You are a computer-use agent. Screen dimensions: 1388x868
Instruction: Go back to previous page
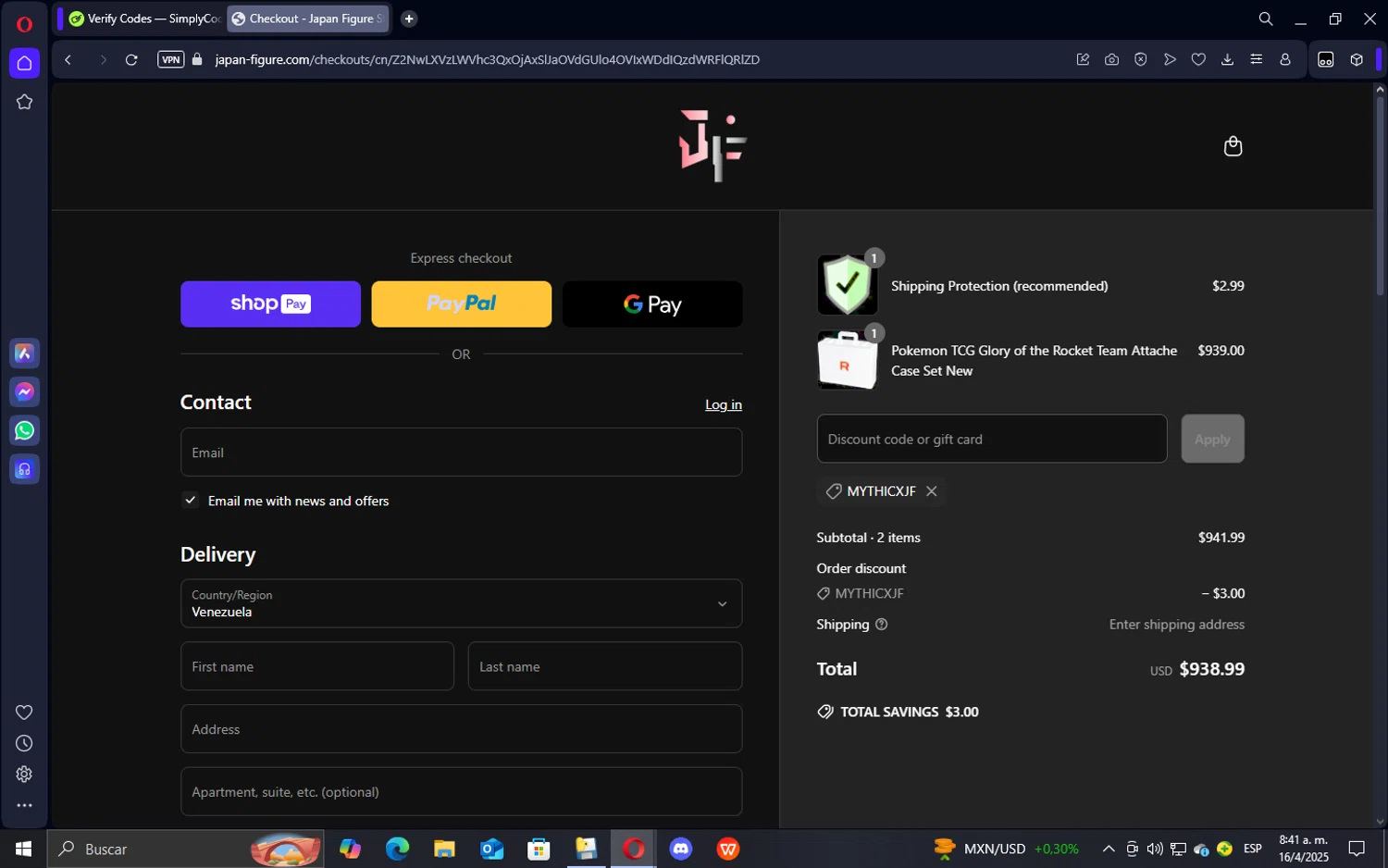point(68,59)
